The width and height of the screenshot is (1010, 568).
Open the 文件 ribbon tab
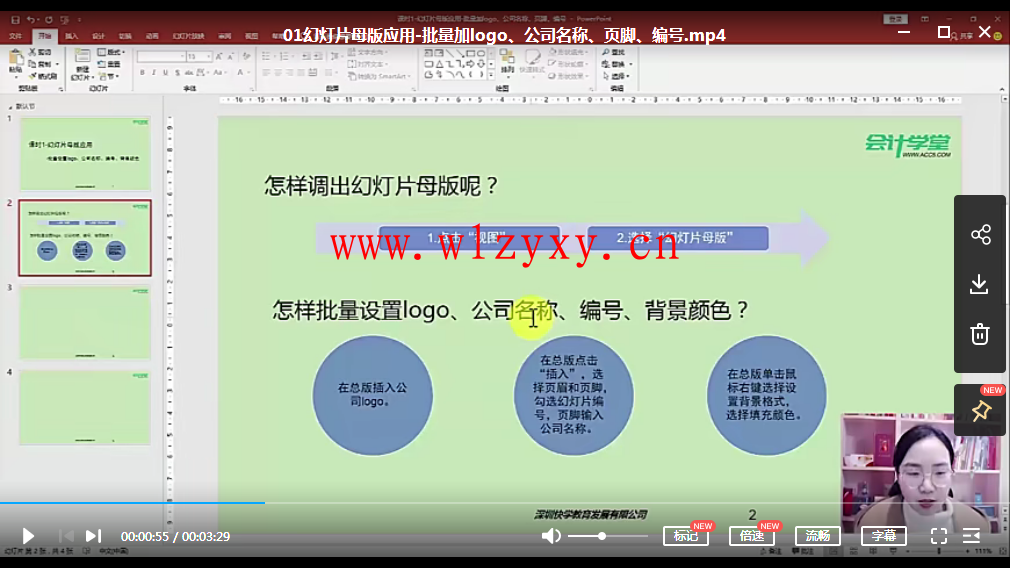15,36
